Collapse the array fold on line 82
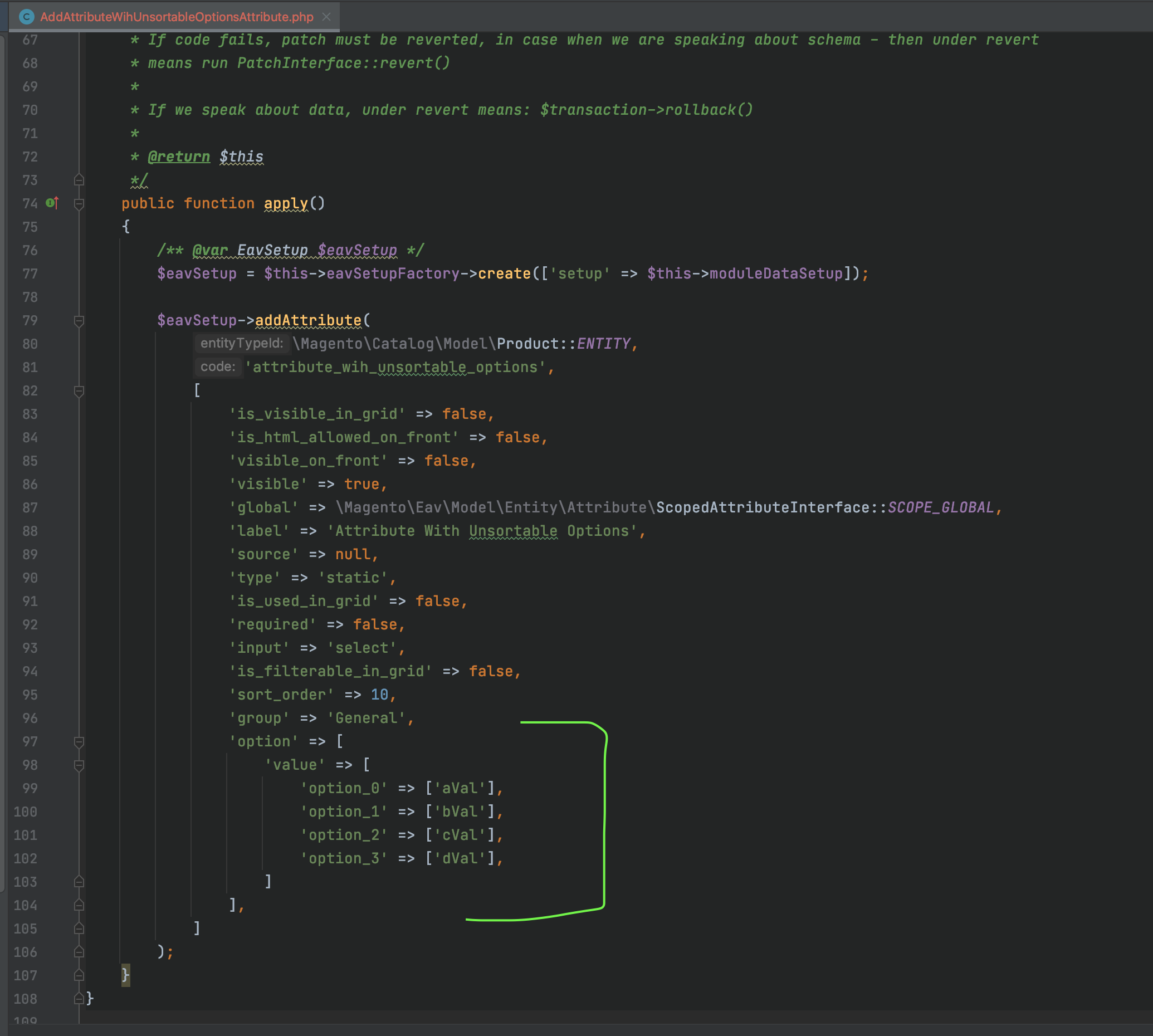Screen dimensions: 1153x1036 pyautogui.click(x=79, y=391)
